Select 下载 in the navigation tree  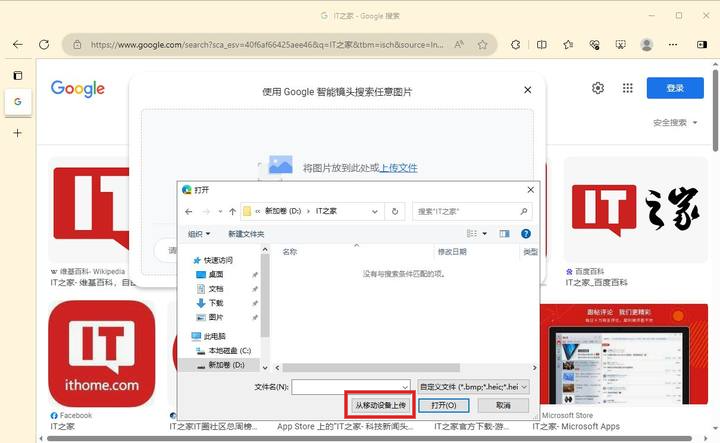[216, 303]
